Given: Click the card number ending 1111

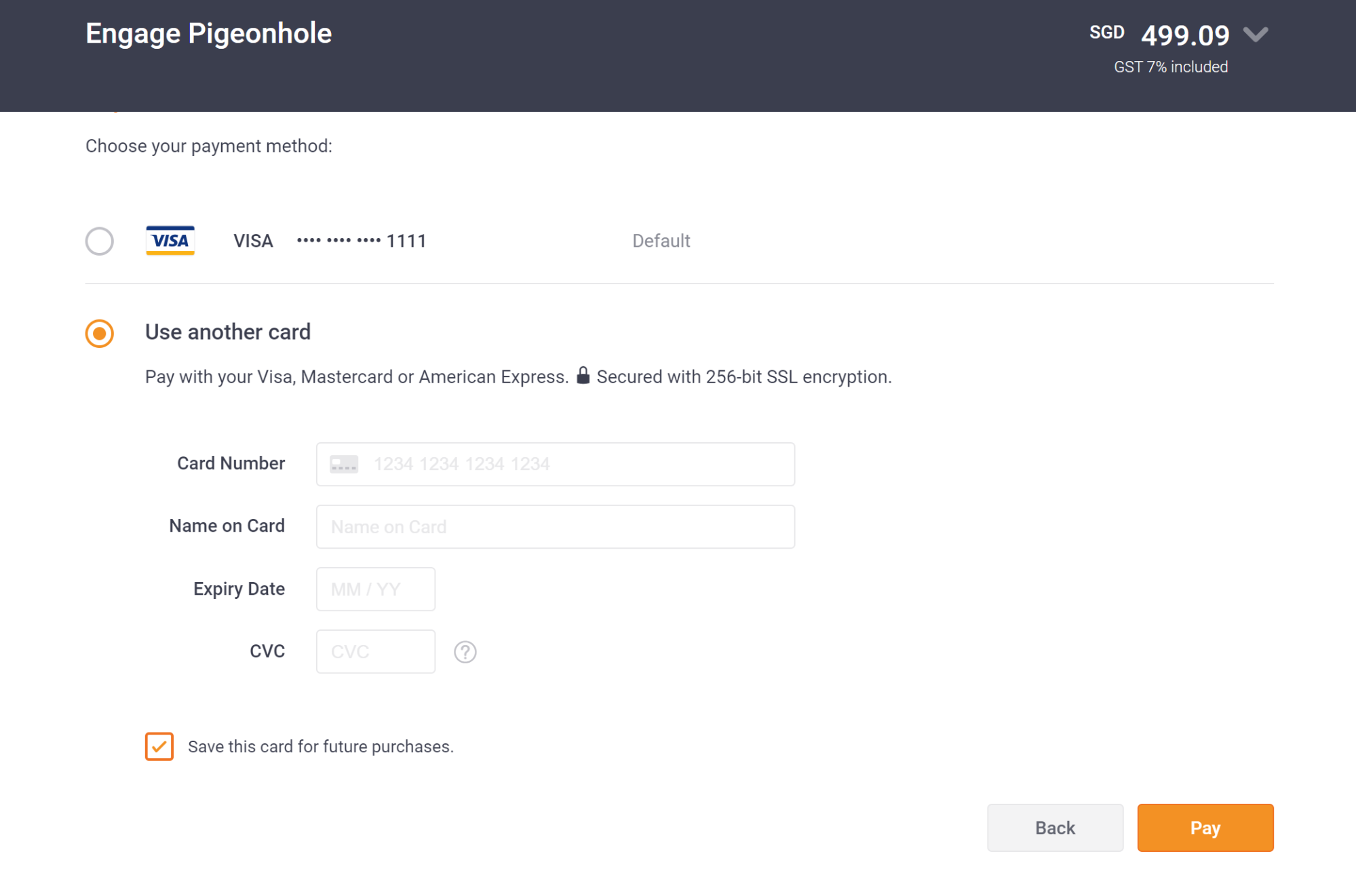Looking at the screenshot, I should pyautogui.click(x=362, y=241).
